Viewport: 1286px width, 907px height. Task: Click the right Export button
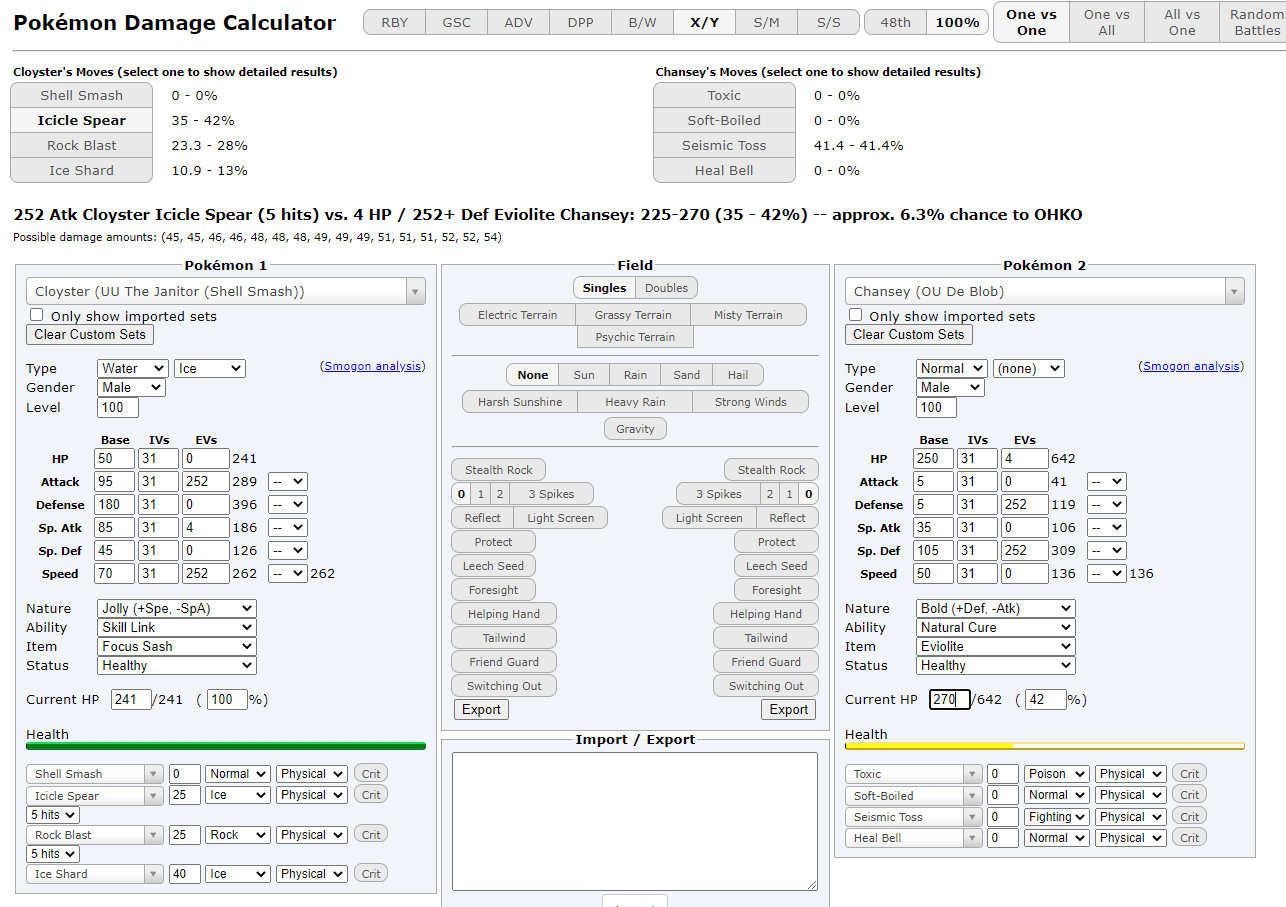click(x=789, y=709)
